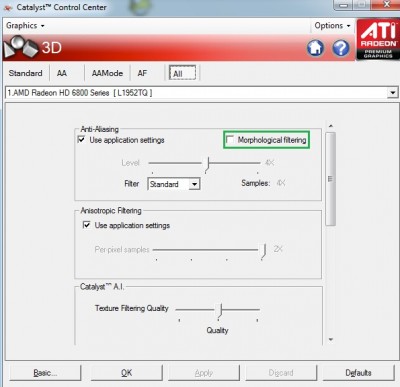This screenshot has height=387, width=400.
Task: Close the Catalyst Control Center window
Action: (x=386, y=5)
